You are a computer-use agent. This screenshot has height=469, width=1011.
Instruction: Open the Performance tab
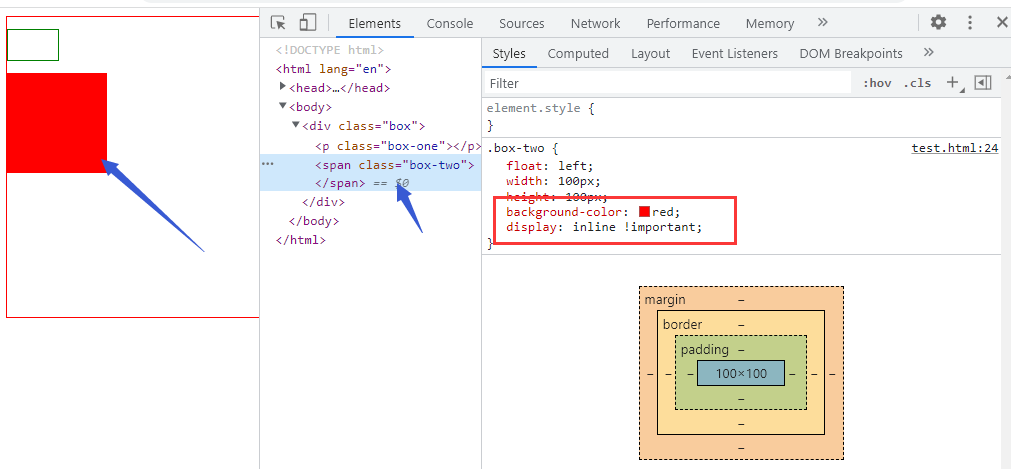pyautogui.click(x=683, y=24)
